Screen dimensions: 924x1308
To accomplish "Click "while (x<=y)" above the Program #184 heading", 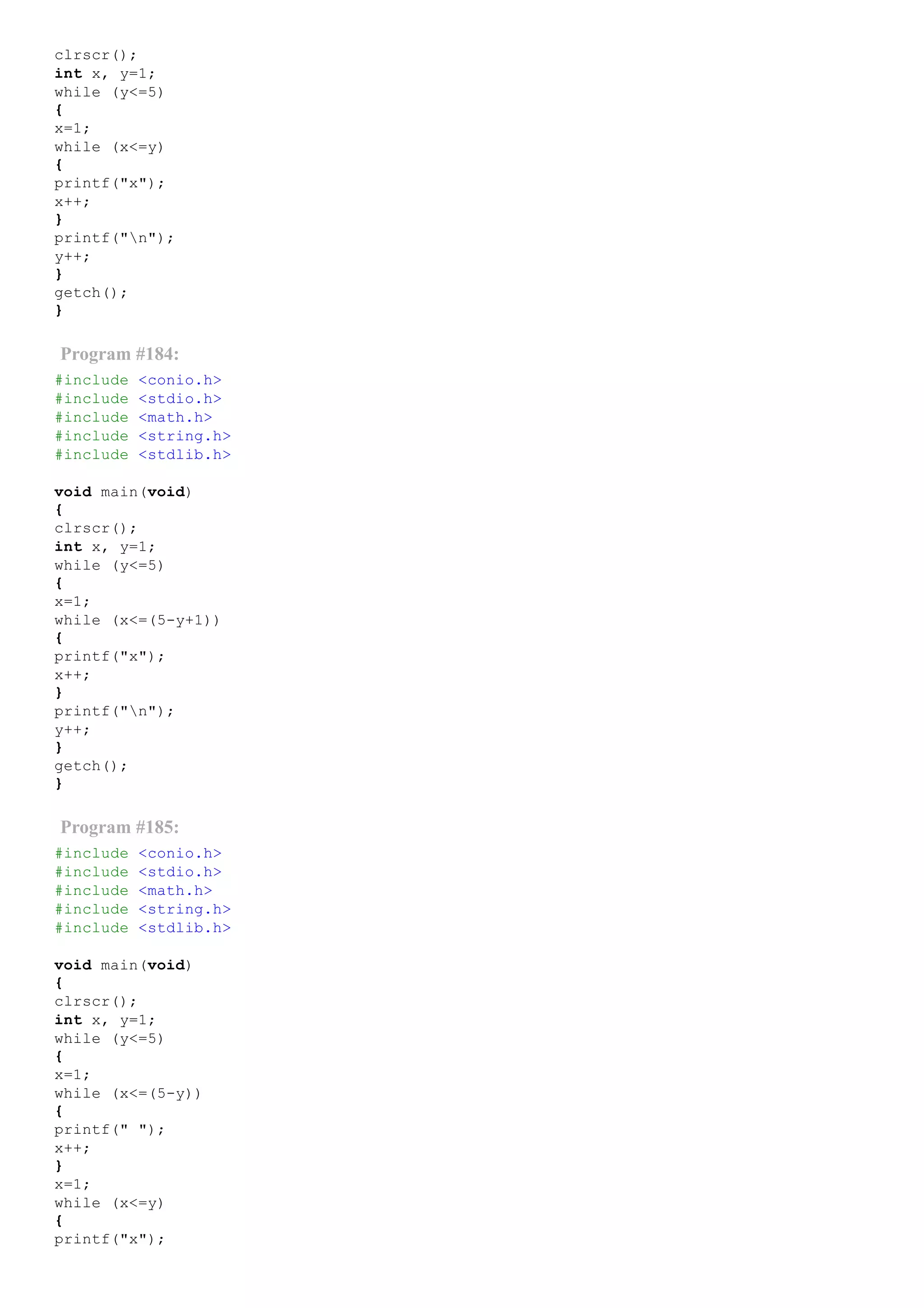I will [x=109, y=148].
